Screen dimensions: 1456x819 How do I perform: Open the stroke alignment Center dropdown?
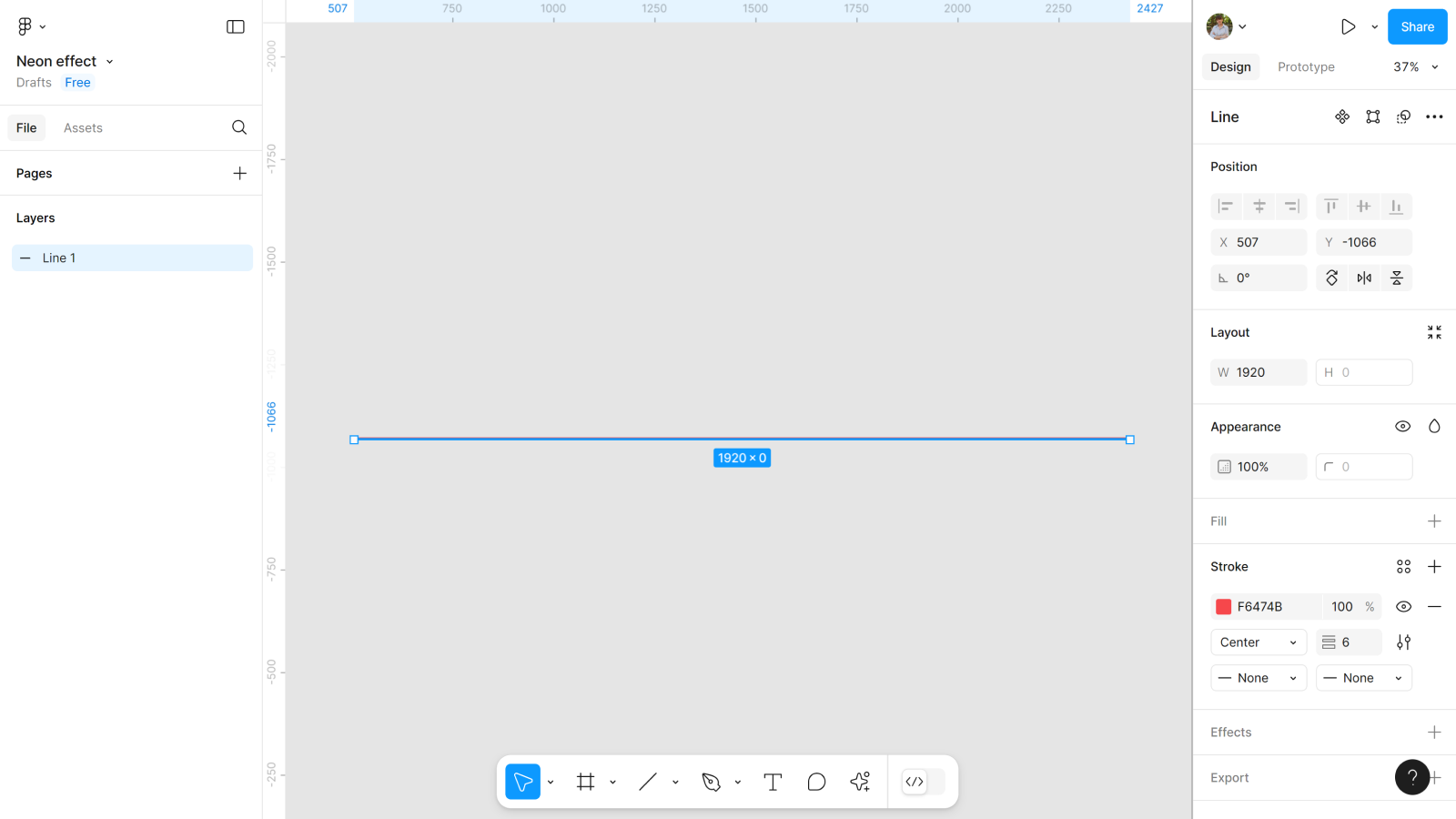(1258, 642)
